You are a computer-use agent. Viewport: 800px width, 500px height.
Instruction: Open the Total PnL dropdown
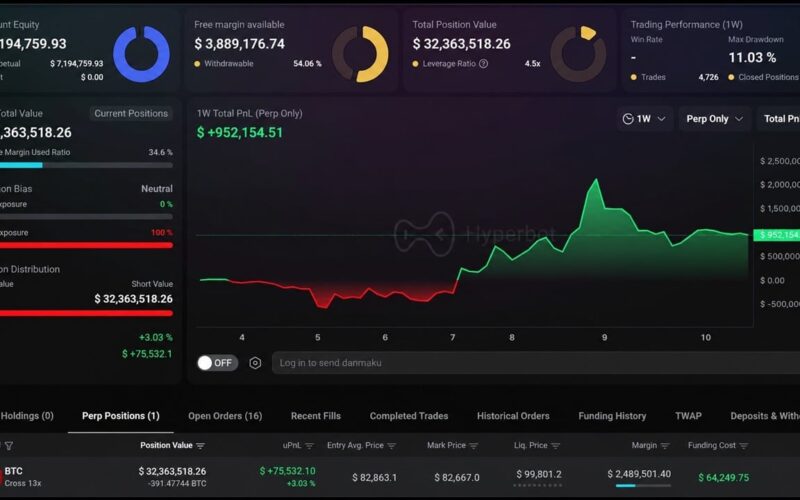(780, 119)
